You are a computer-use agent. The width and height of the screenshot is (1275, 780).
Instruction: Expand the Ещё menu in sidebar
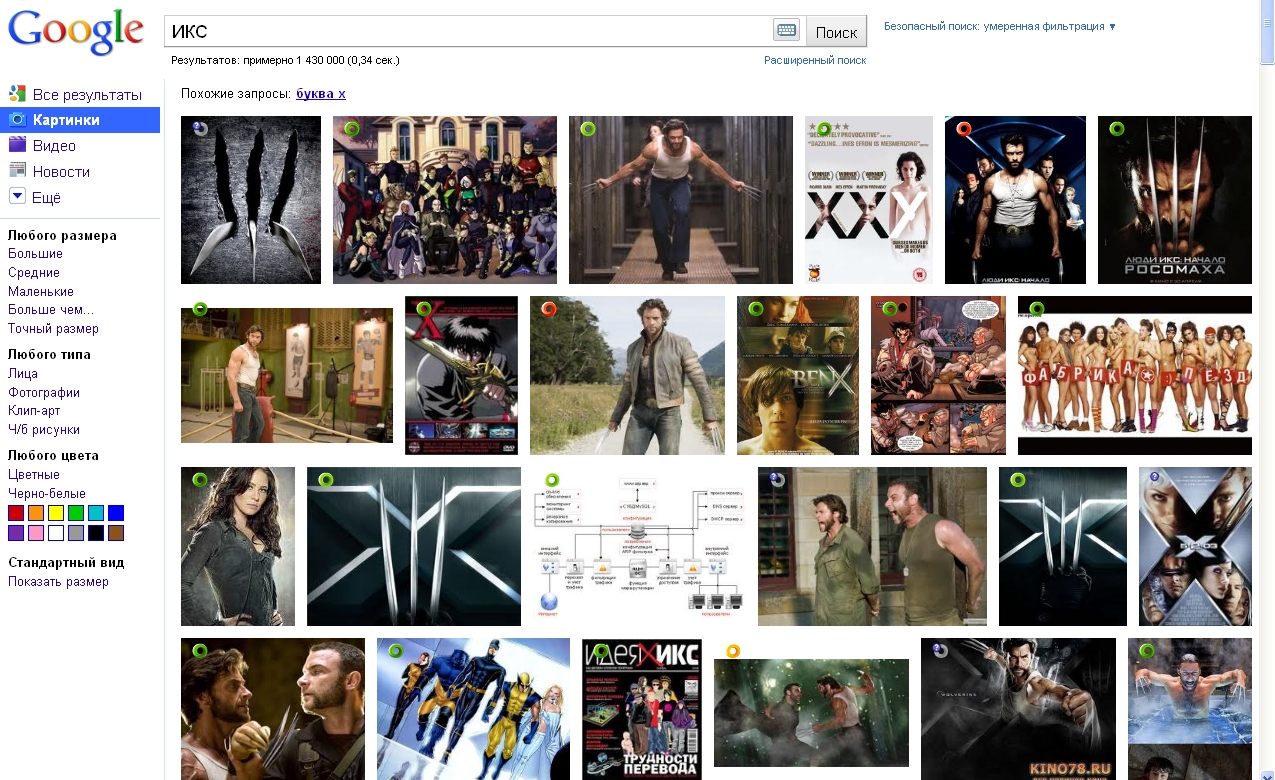tap(46, 197)
